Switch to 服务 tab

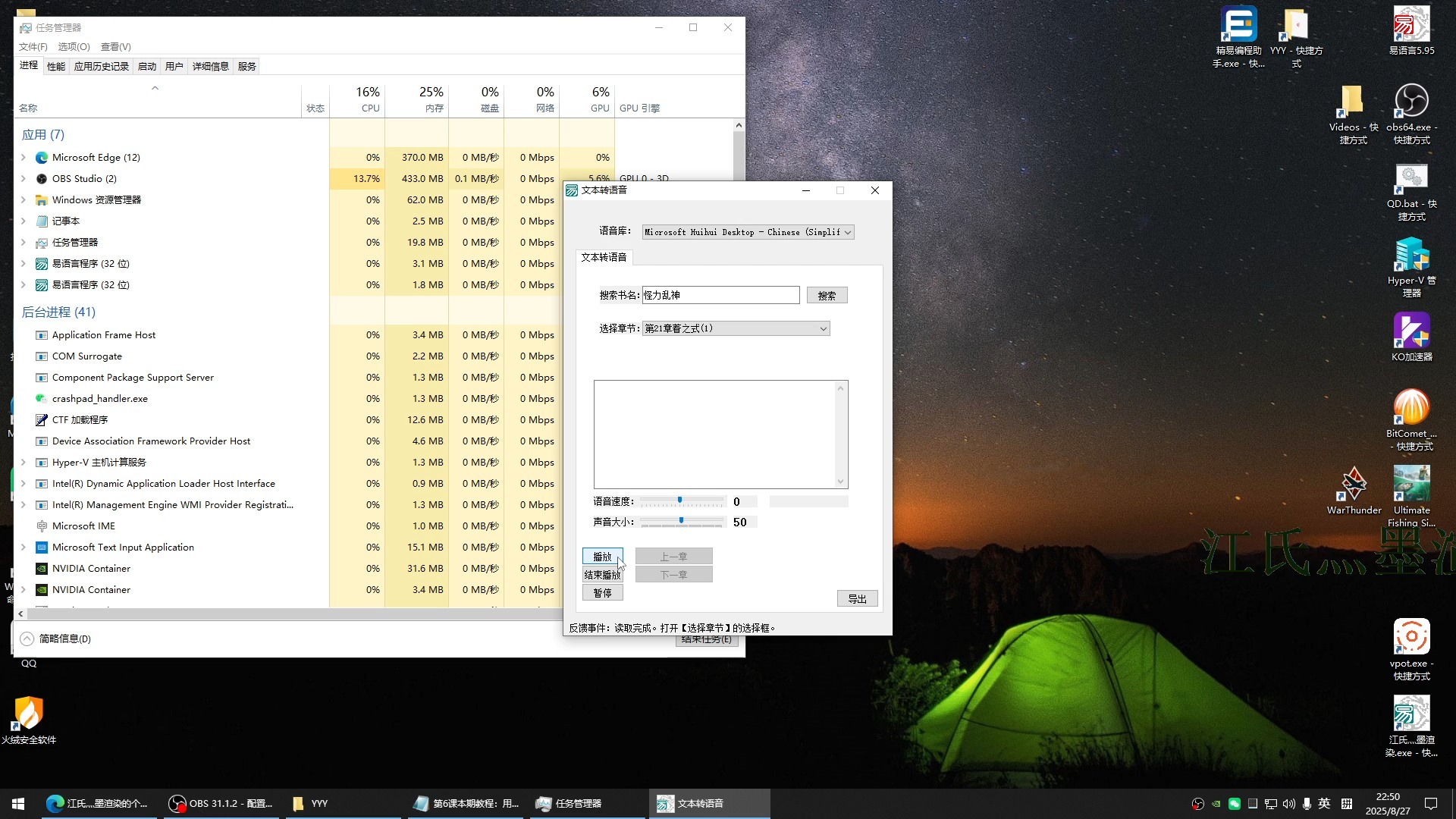(246, 66)
